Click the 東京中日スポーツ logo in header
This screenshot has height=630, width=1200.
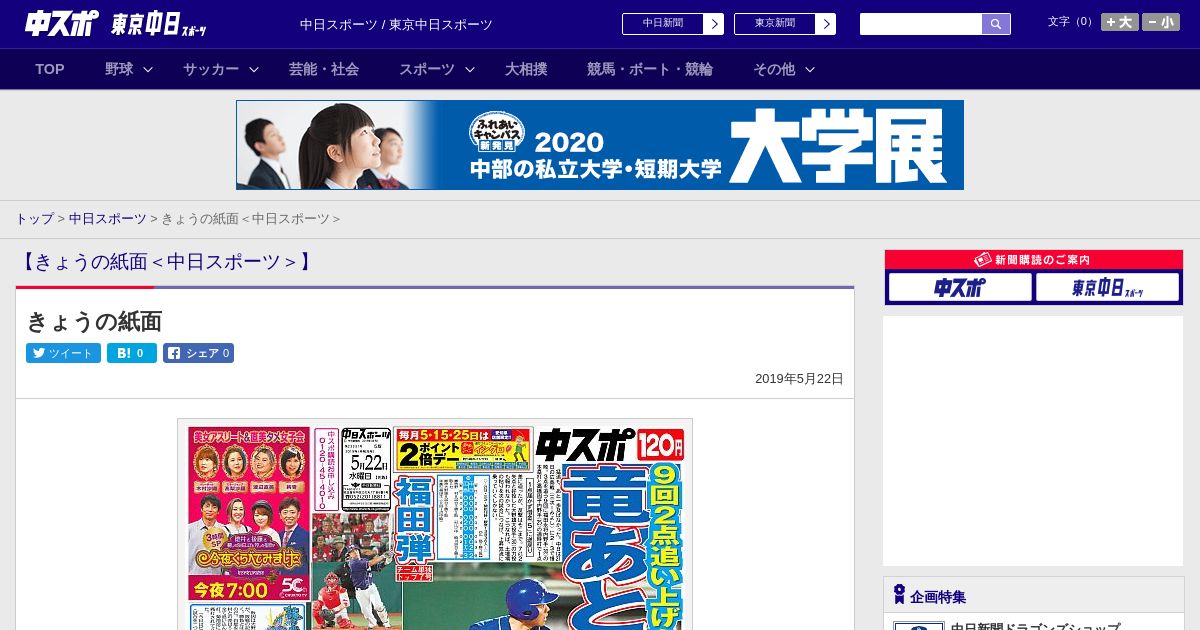[x=159, y=24]
